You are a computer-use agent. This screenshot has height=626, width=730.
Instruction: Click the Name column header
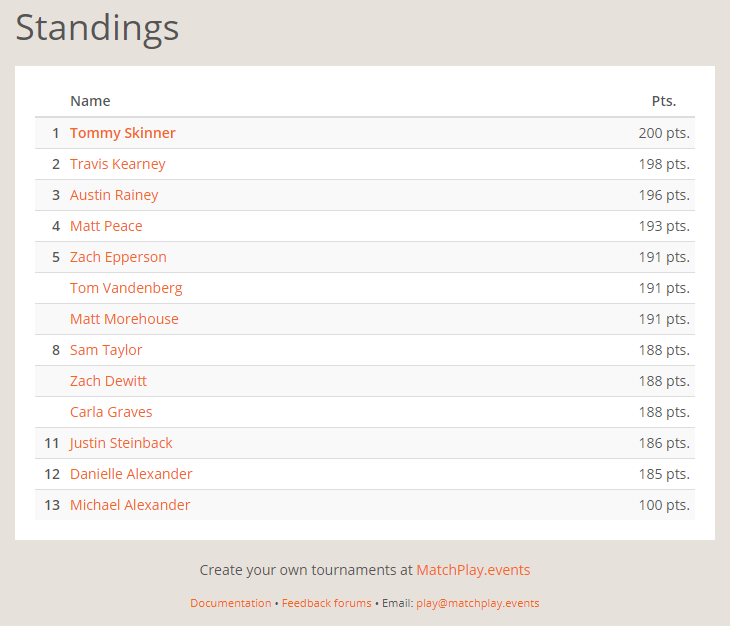(x=90, y=101)
